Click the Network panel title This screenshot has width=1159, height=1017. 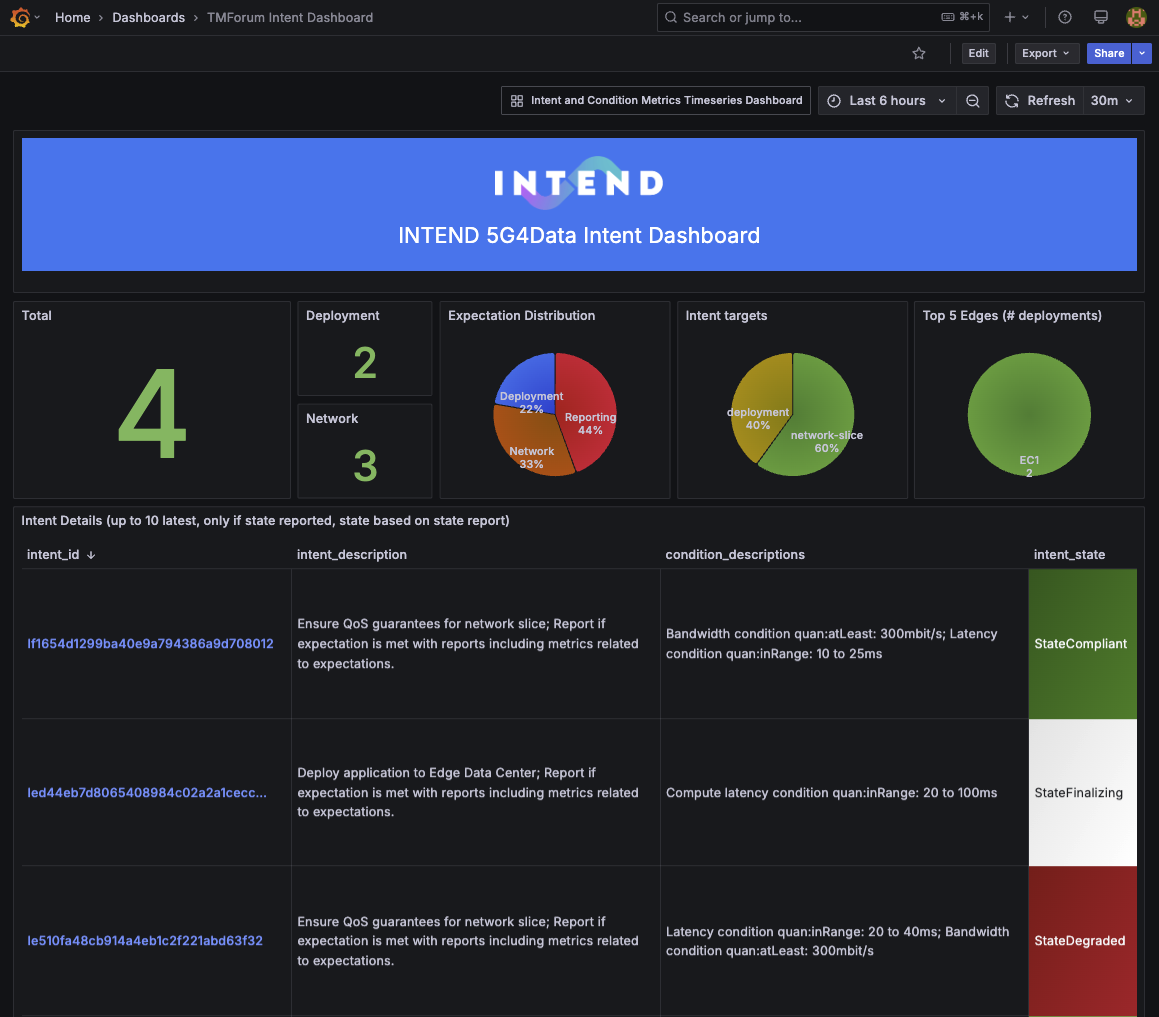[332, 418]
